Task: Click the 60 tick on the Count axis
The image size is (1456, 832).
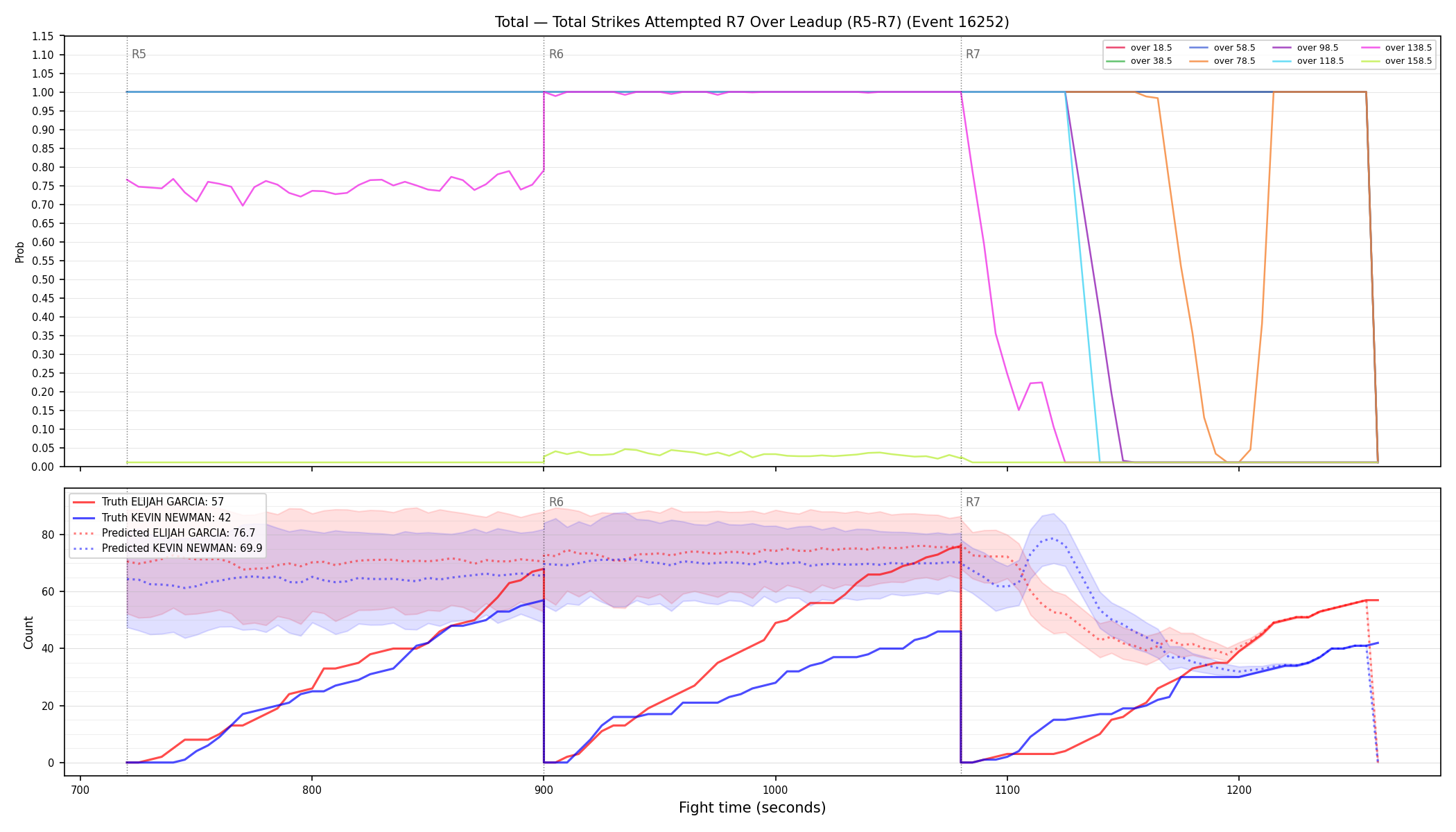Action: (48, 592)
